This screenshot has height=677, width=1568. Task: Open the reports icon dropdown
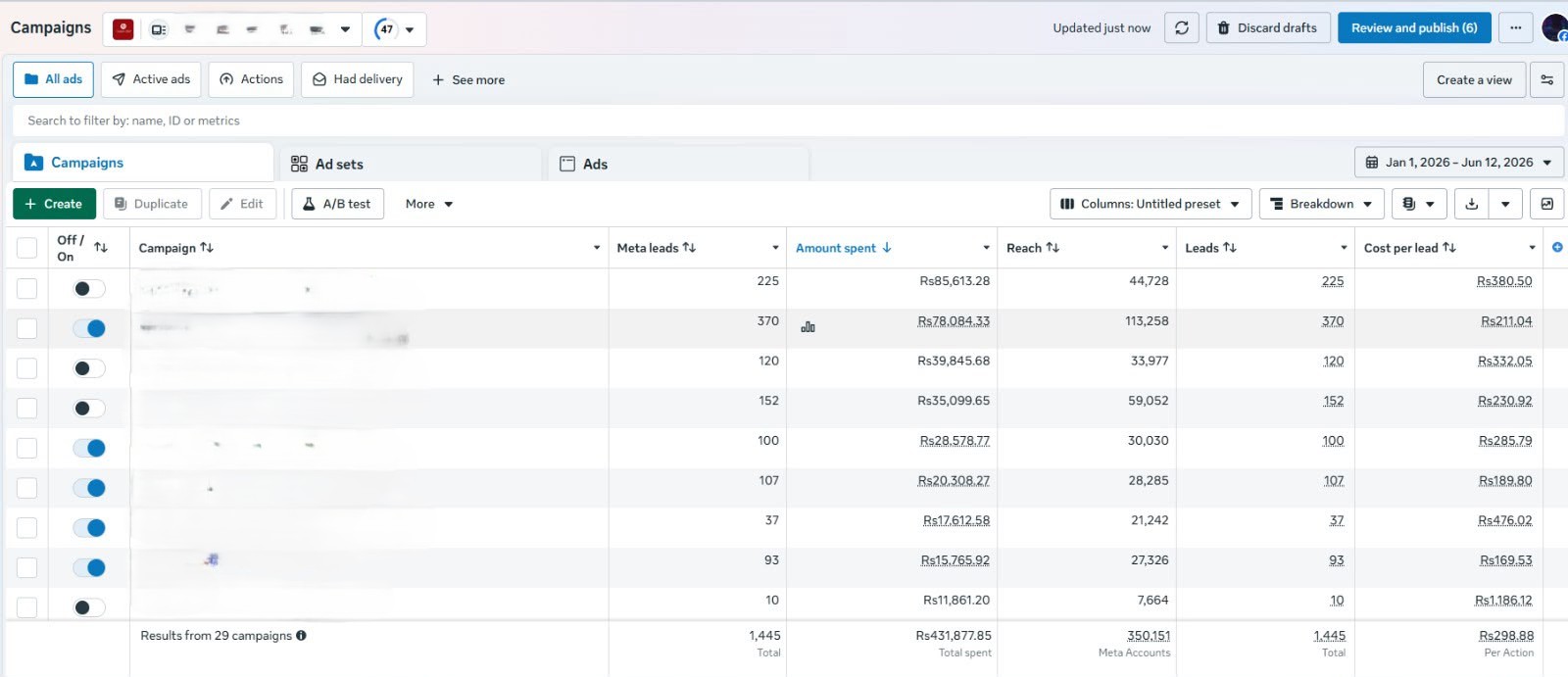tap(1419, 204)
